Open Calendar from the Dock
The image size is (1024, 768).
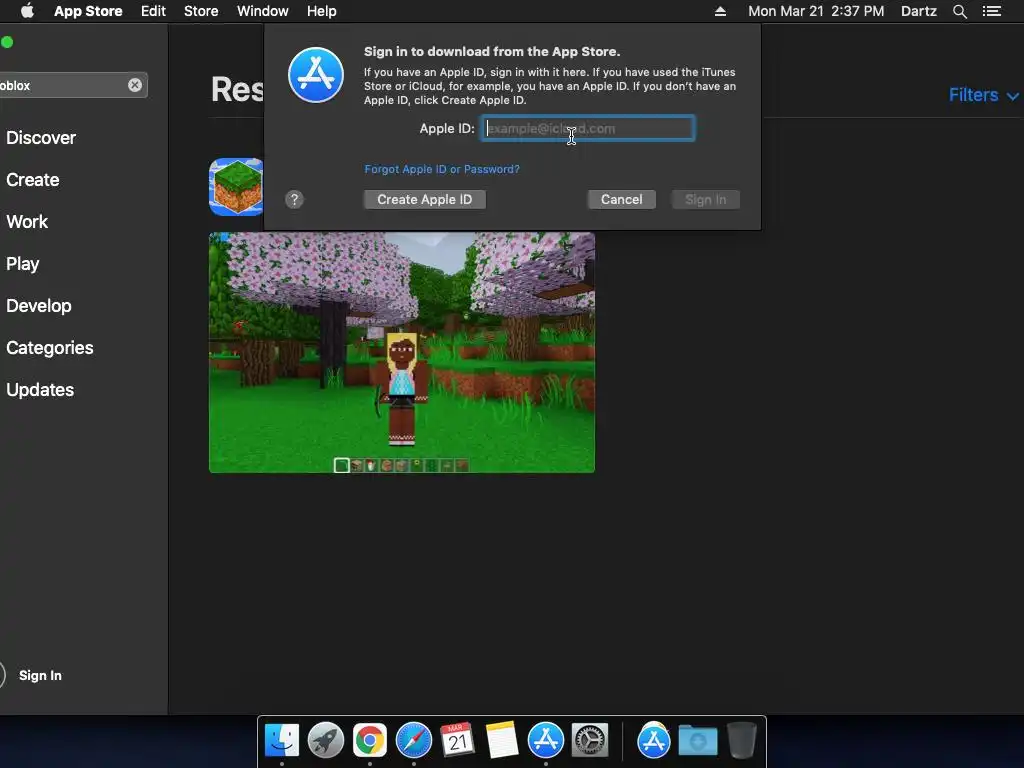click(457, 741)
